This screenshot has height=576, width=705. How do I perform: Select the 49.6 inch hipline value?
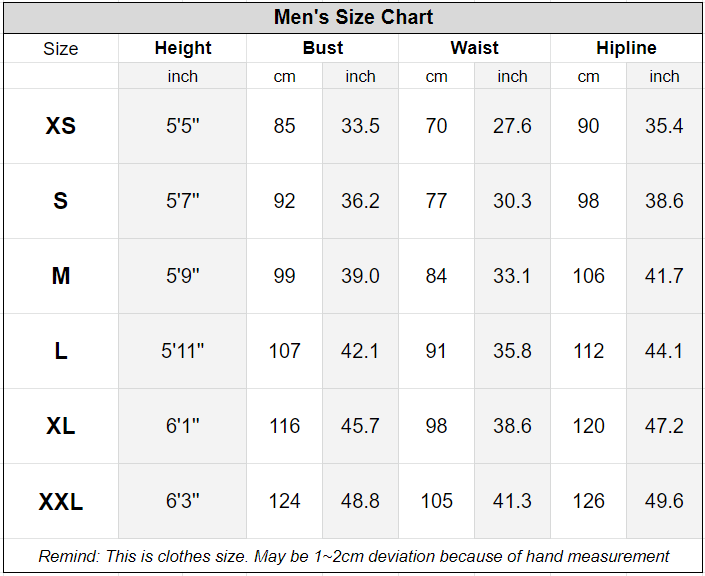[664, 501]
